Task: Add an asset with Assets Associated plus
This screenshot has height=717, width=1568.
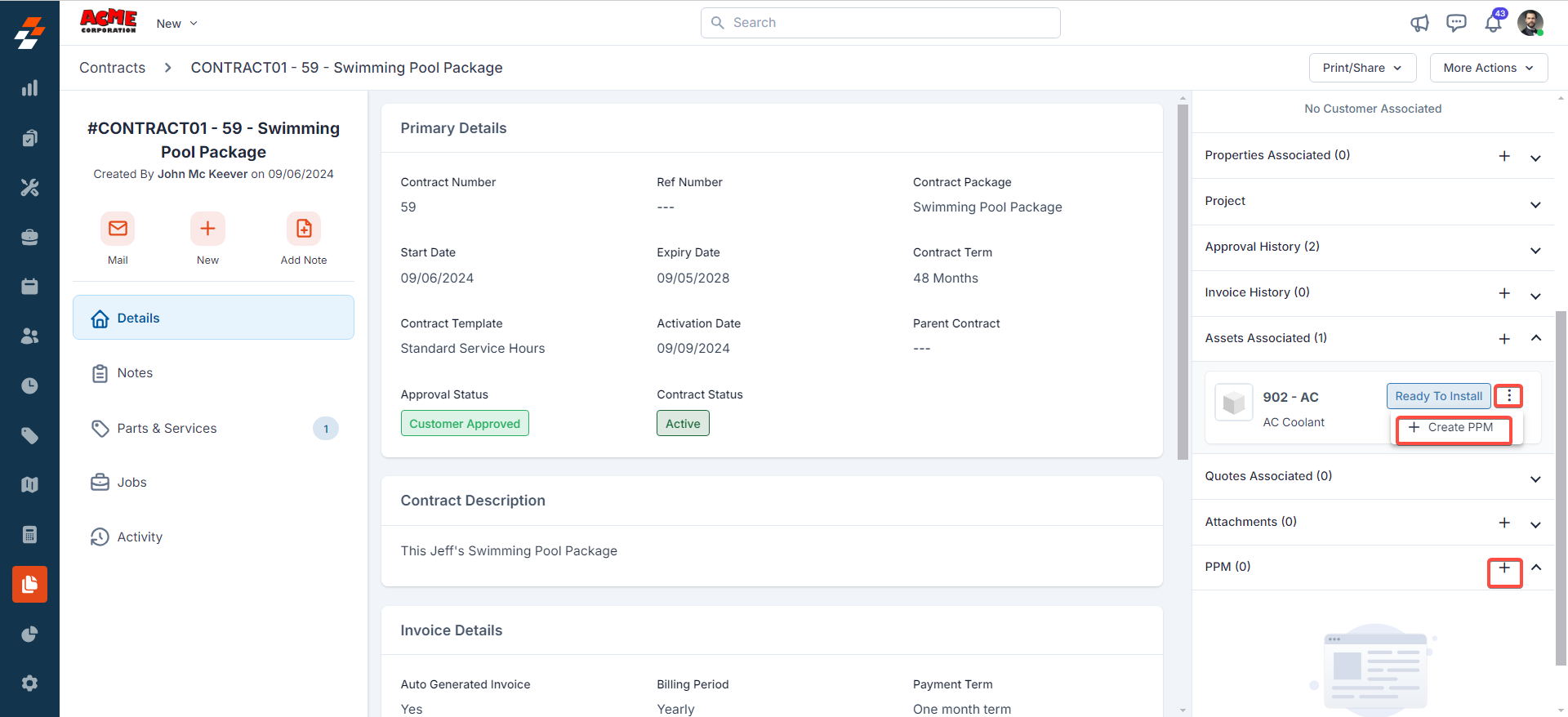Action: coord(1504,339)
